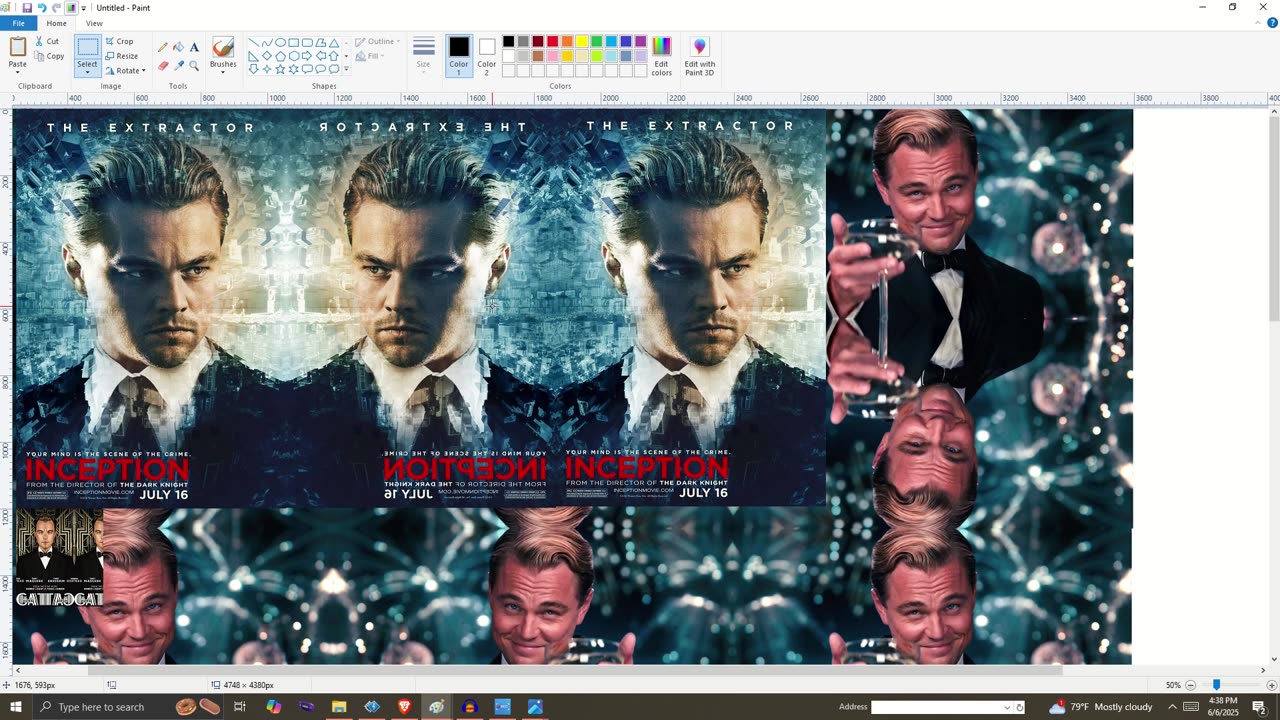1280x720 pixels.
Task: Choose the Five-point star shape
Action: click(280, 69)
